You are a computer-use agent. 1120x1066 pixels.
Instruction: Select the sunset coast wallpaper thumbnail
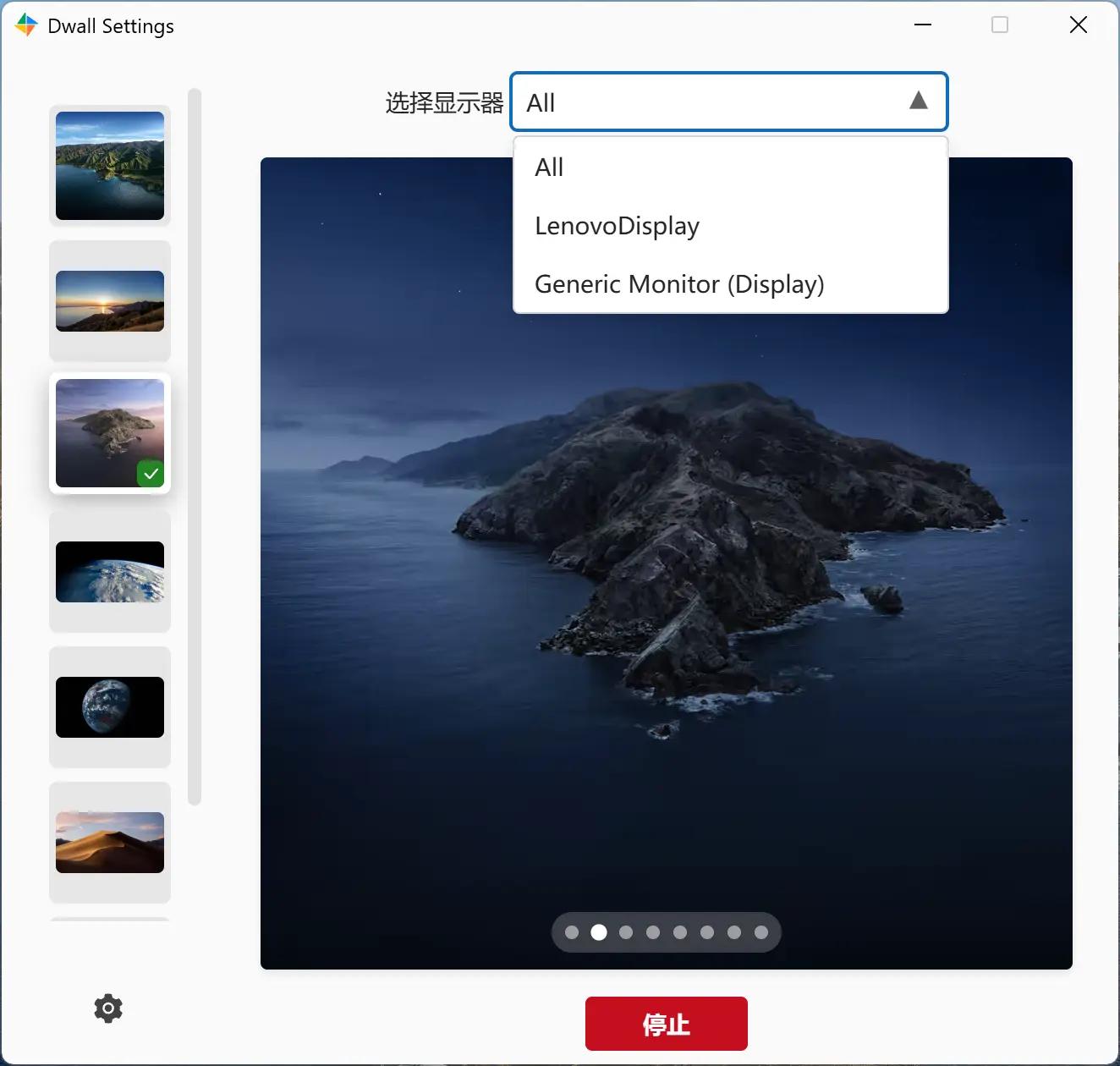click(x=109, y=300)
